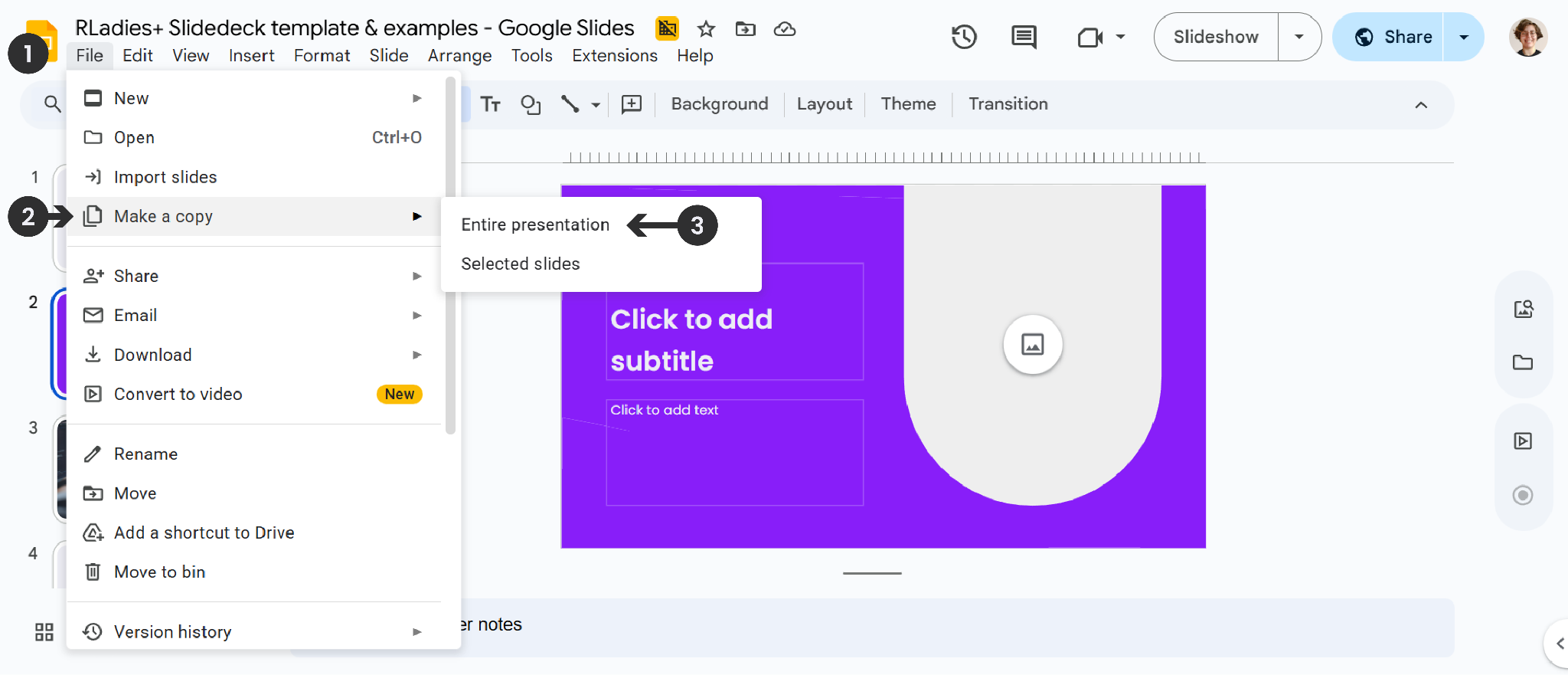Viewport: 1568px width, 675px height.
Task: Open the Format menu
Action: [322, 56]
